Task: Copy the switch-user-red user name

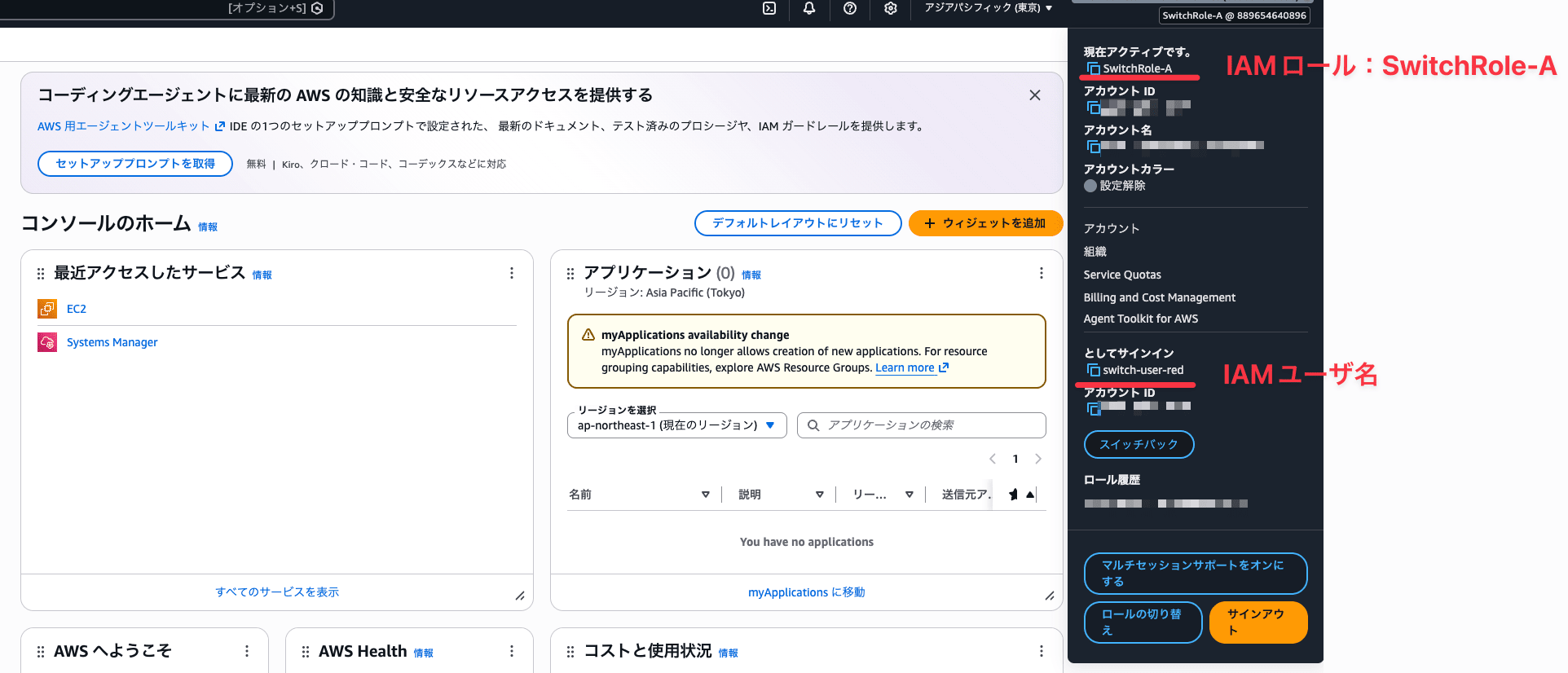Action: click(1094, 371)
